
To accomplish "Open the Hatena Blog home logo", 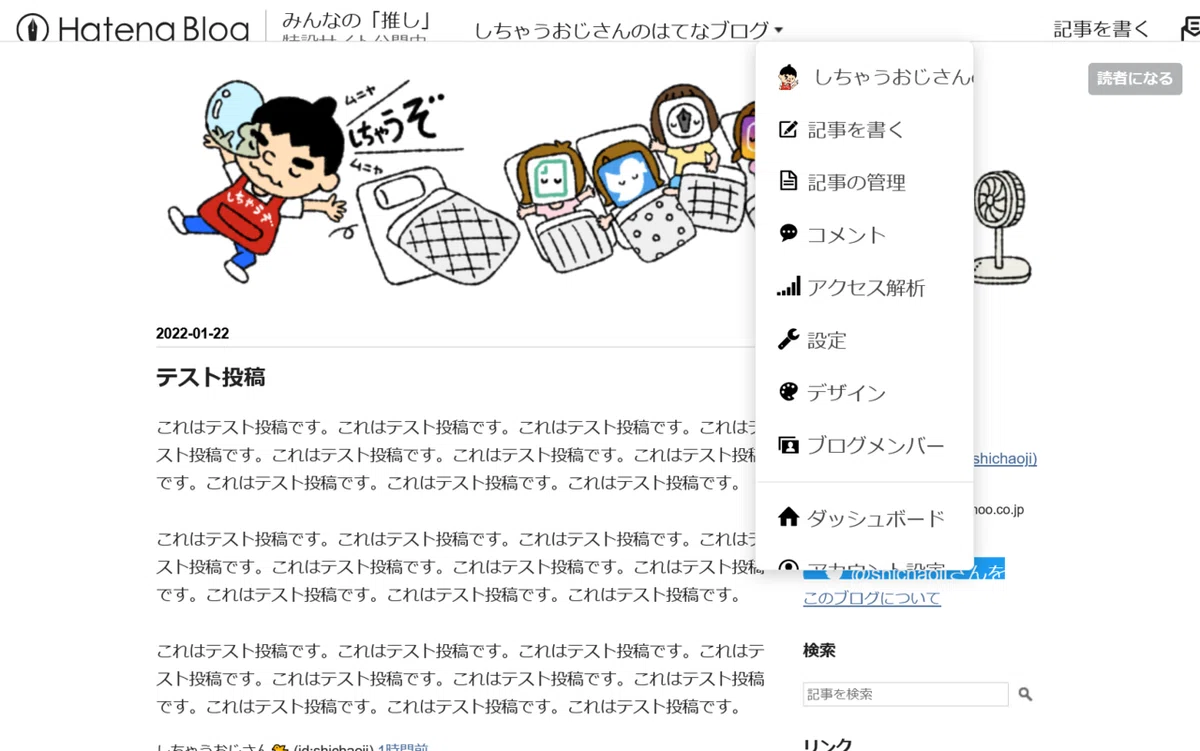I will point(133,28).
